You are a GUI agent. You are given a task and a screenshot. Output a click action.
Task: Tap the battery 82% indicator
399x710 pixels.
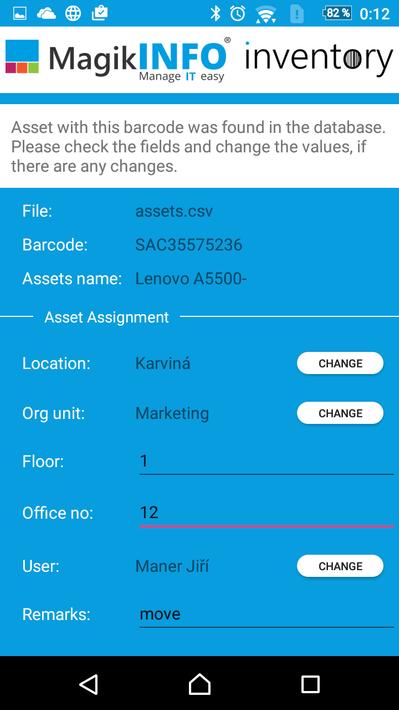pos(337,13)
